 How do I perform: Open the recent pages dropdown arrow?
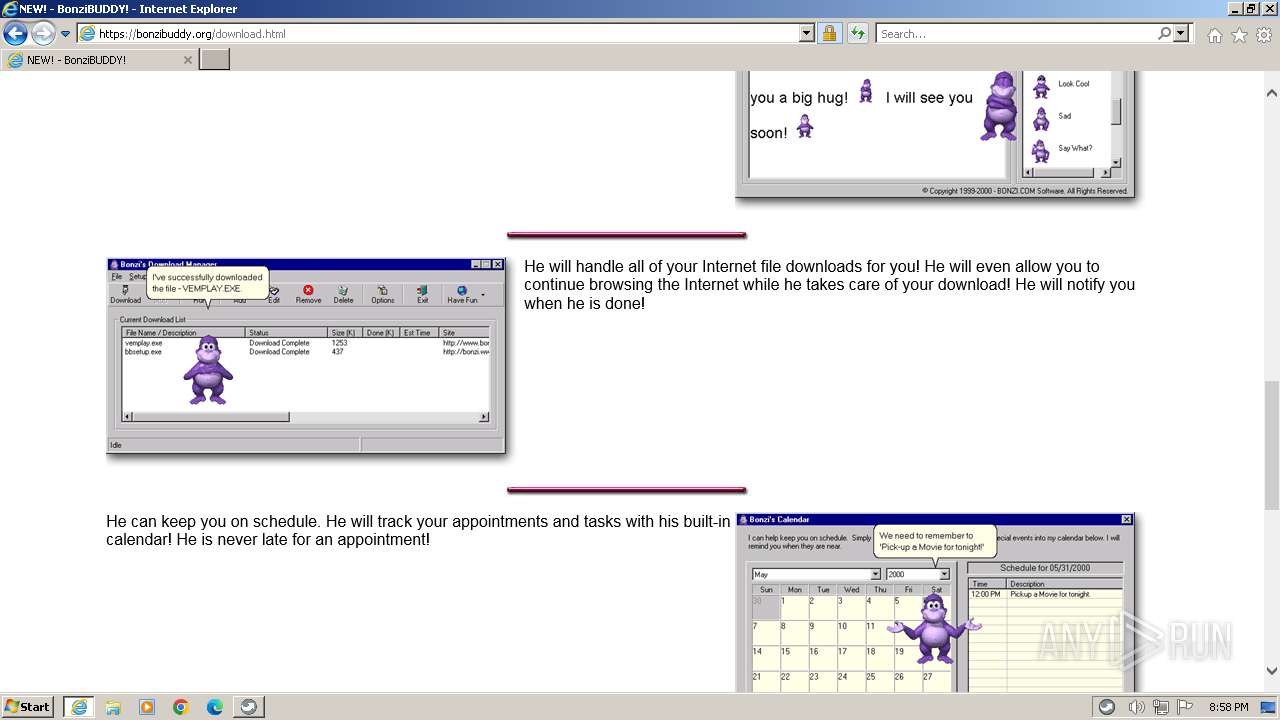pyautogui.click(x=65, y=34)
